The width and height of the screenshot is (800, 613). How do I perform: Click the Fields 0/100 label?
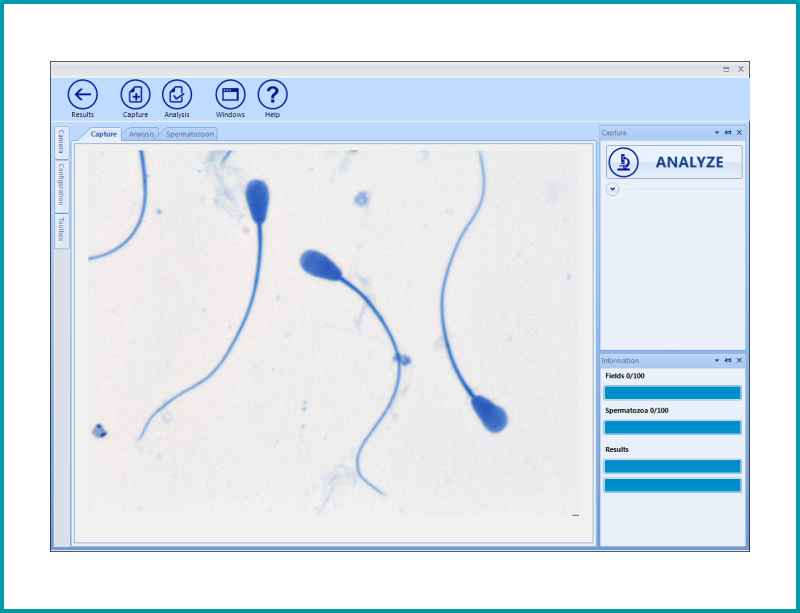click(x=624, y=376)
